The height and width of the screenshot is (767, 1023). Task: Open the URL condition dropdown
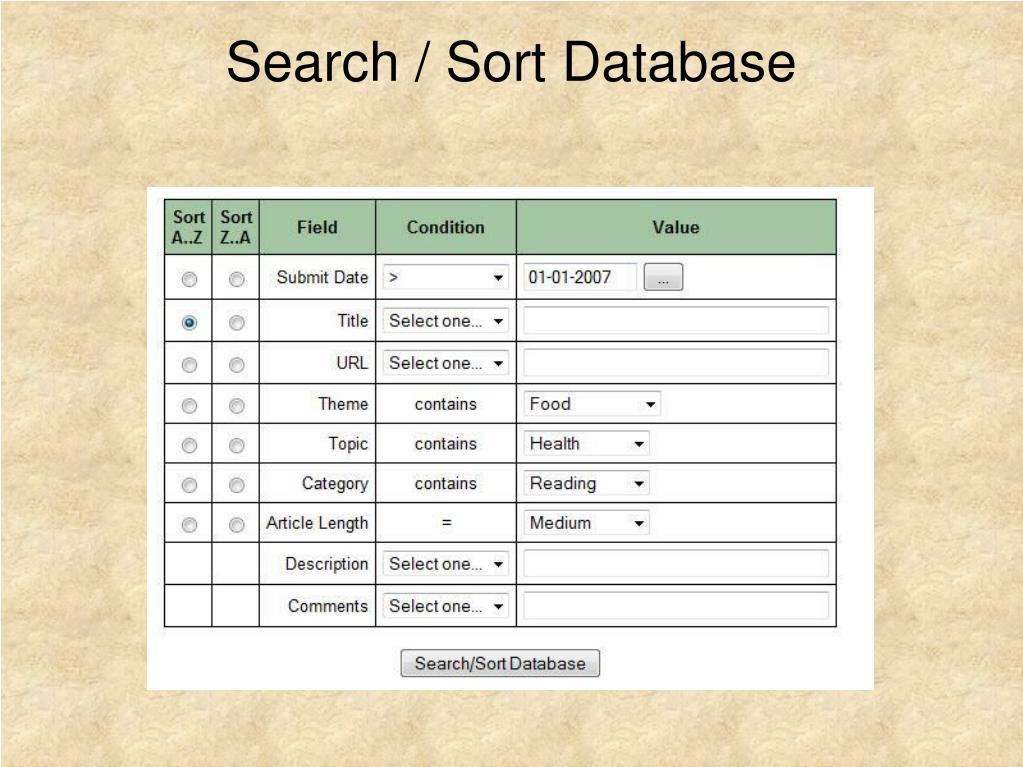(446, 363)
